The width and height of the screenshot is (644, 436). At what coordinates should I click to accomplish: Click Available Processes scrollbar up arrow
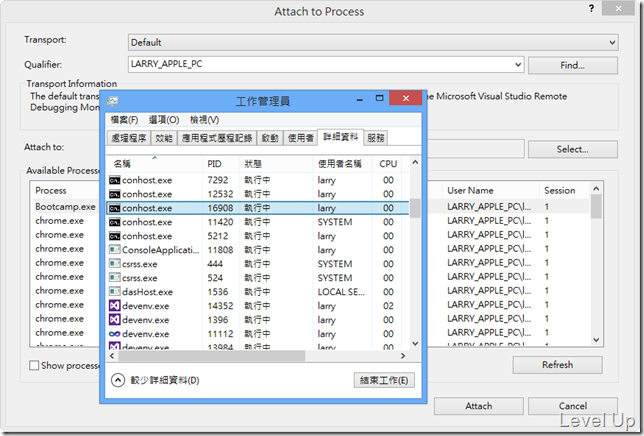[596, 189]
